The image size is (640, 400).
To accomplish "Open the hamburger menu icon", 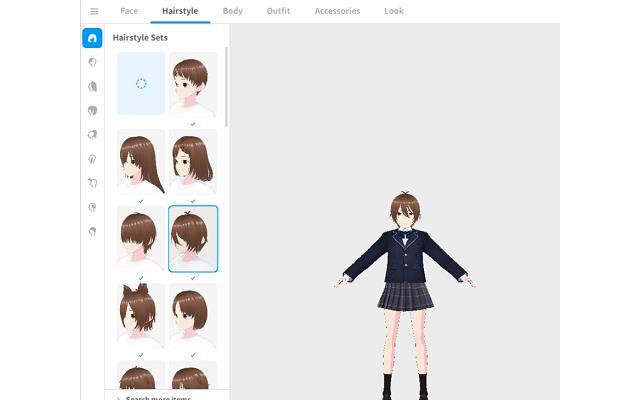I will click(x=94, y=11).
